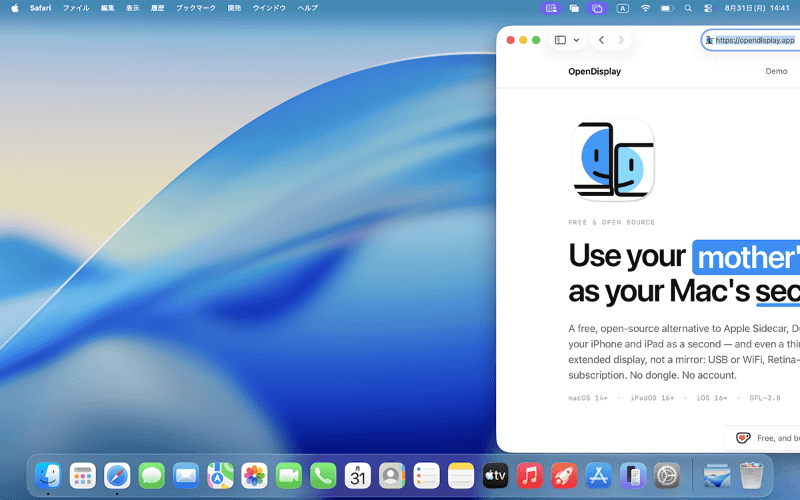Expand the sidebar tab group dropdown arrow
This screenshot has height=500, width=800.
point(577,40)
